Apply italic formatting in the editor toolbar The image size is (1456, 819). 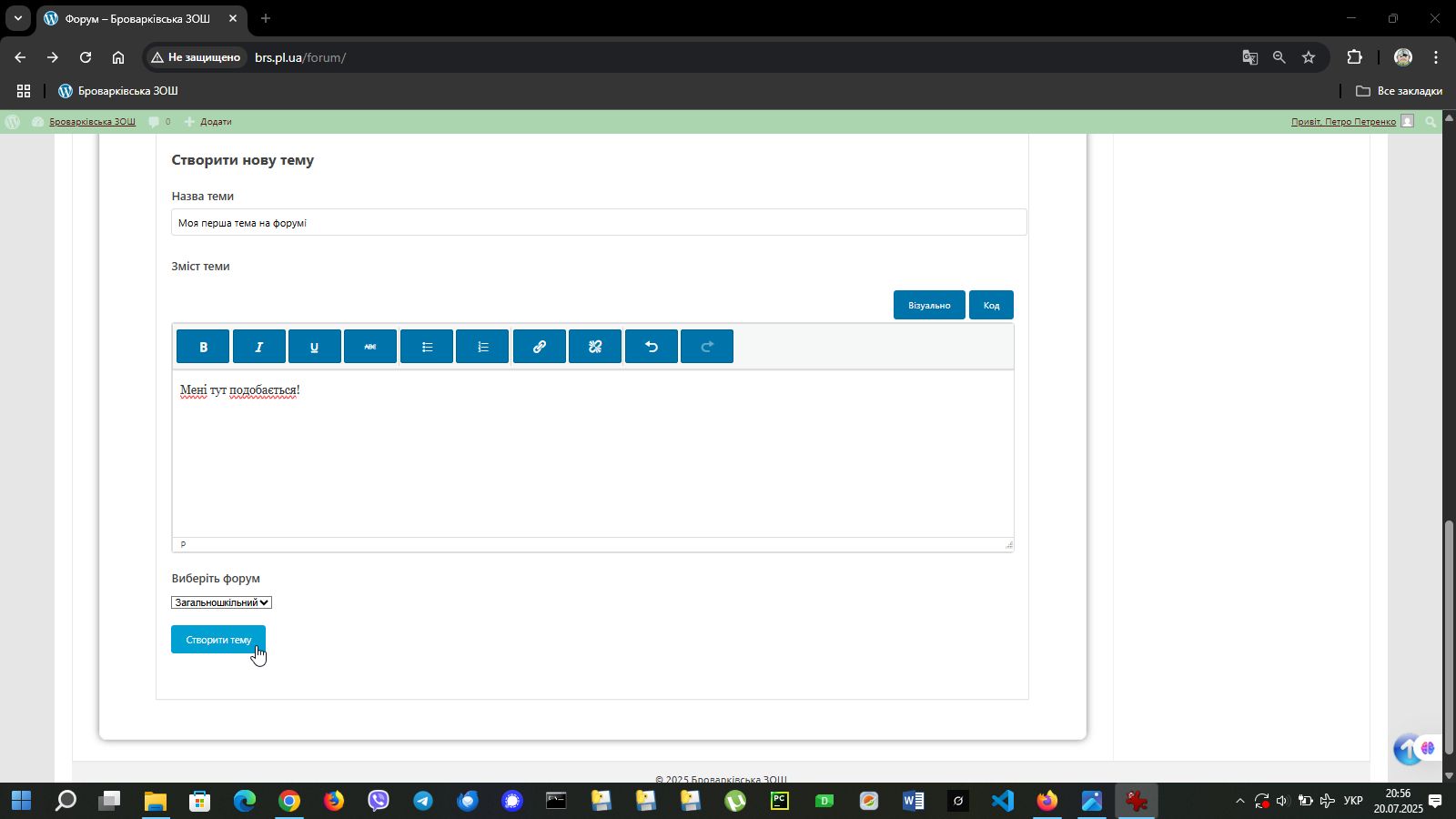(259, 347)
